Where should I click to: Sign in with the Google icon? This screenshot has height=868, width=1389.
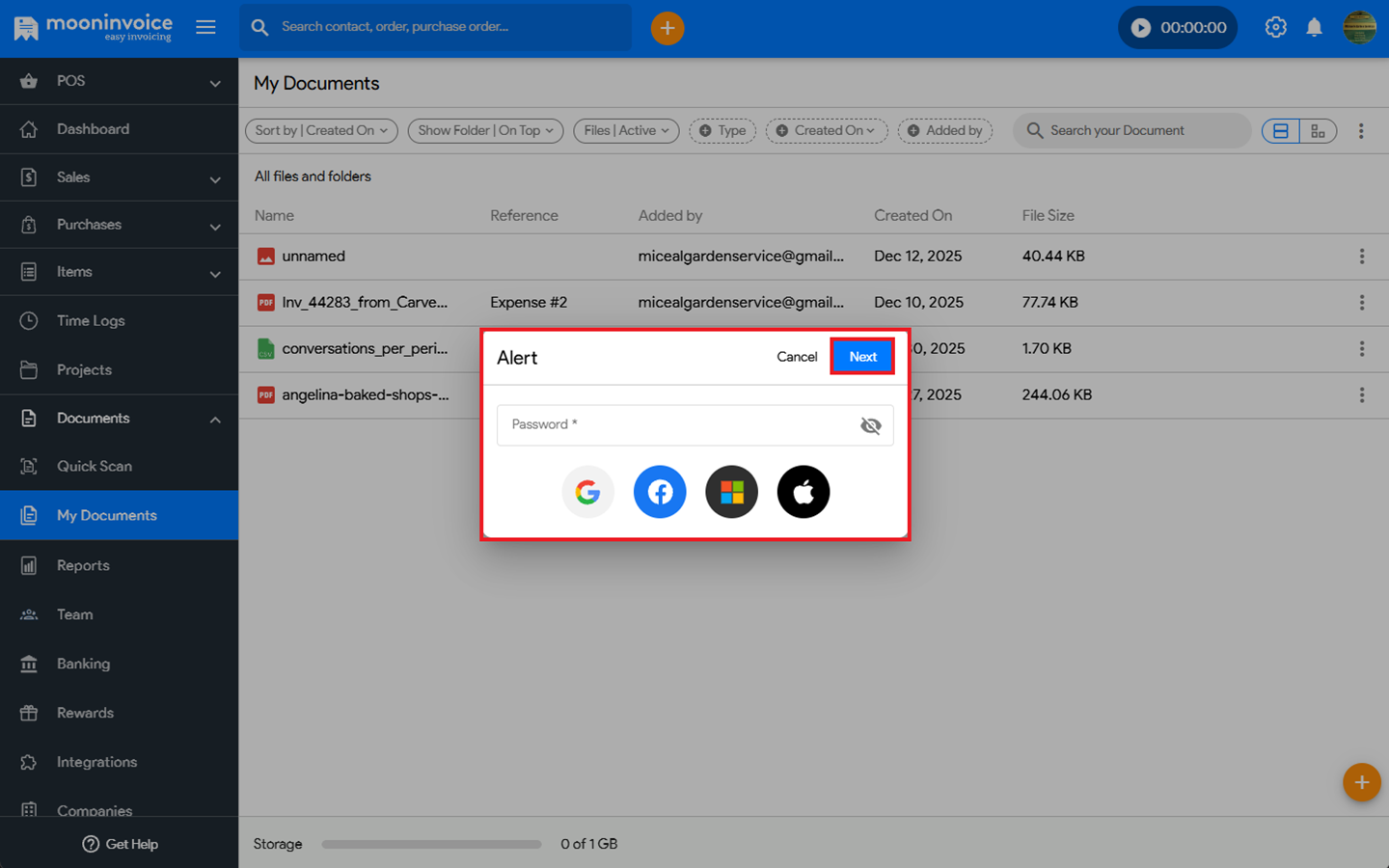[x=587, y=492]
